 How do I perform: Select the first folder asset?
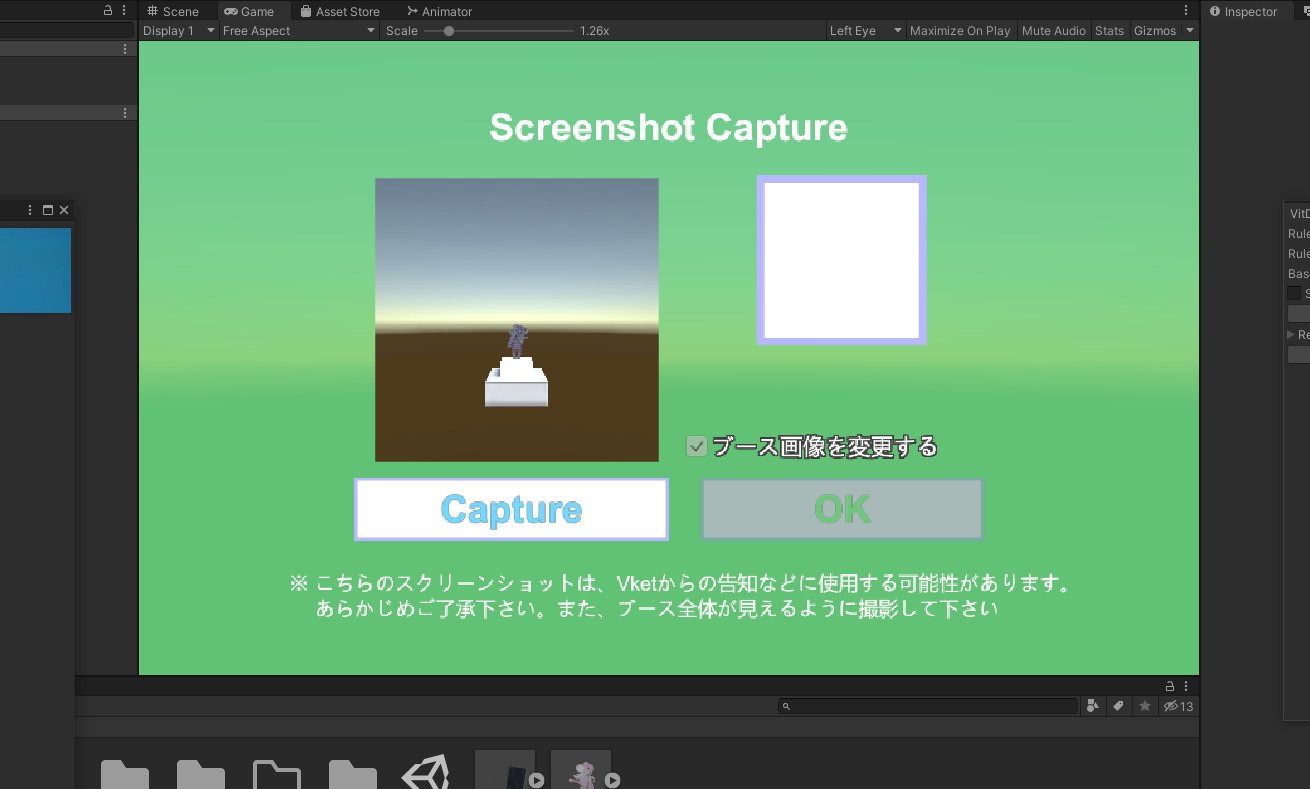(125, 774)
